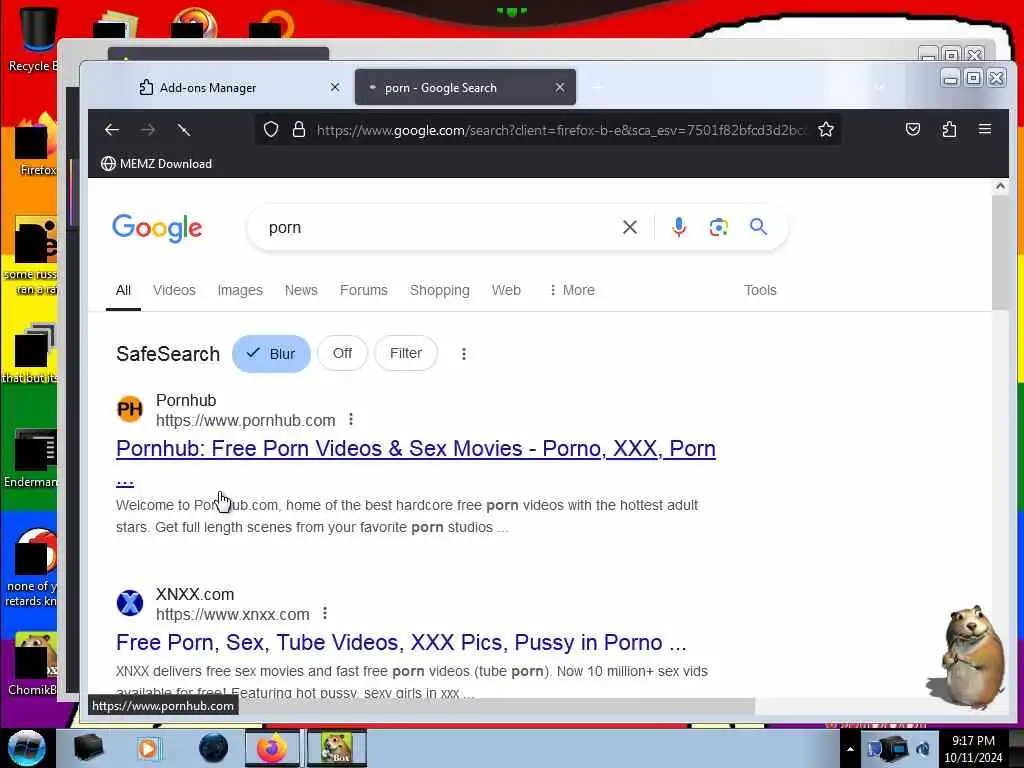Select the Filter SafeSearch option
The image size is (1024, 768).
coord(406,353)
